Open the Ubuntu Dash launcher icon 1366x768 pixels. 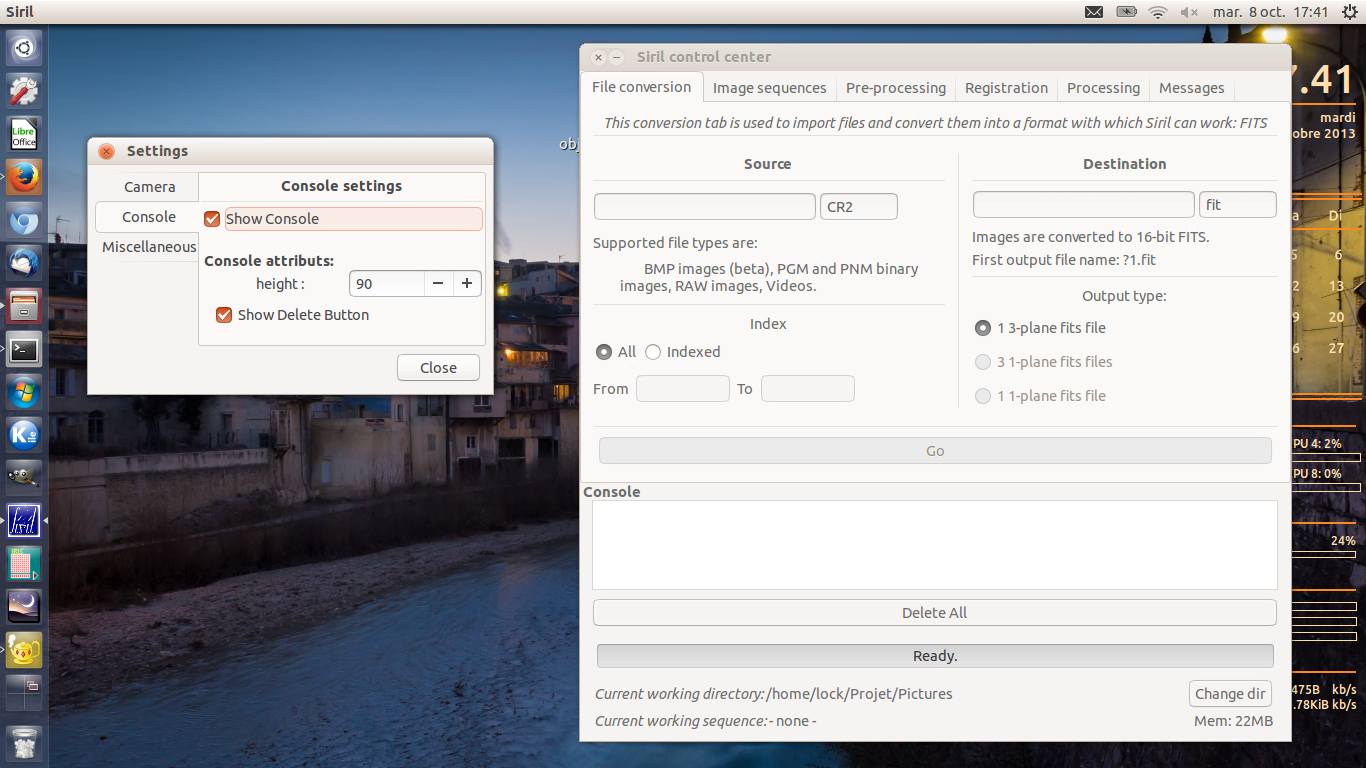[24, 47]
